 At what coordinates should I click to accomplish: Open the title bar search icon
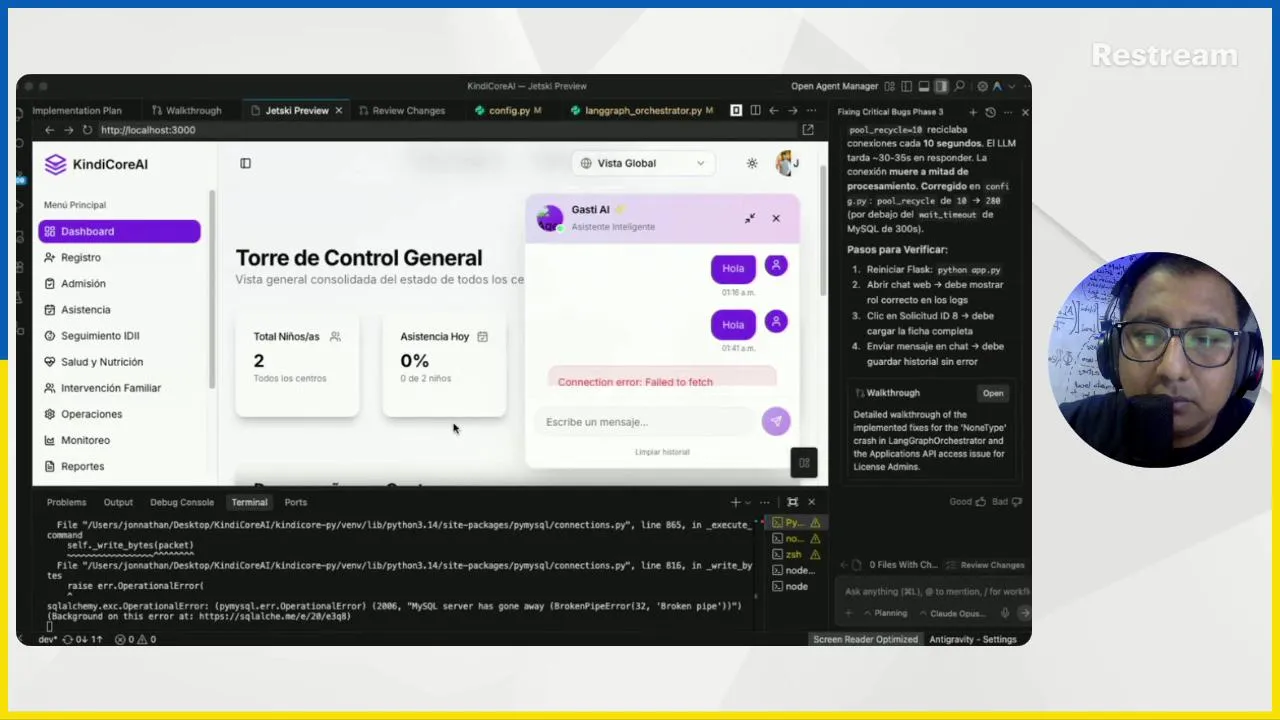pyautogui.click(x=959, y=86)
